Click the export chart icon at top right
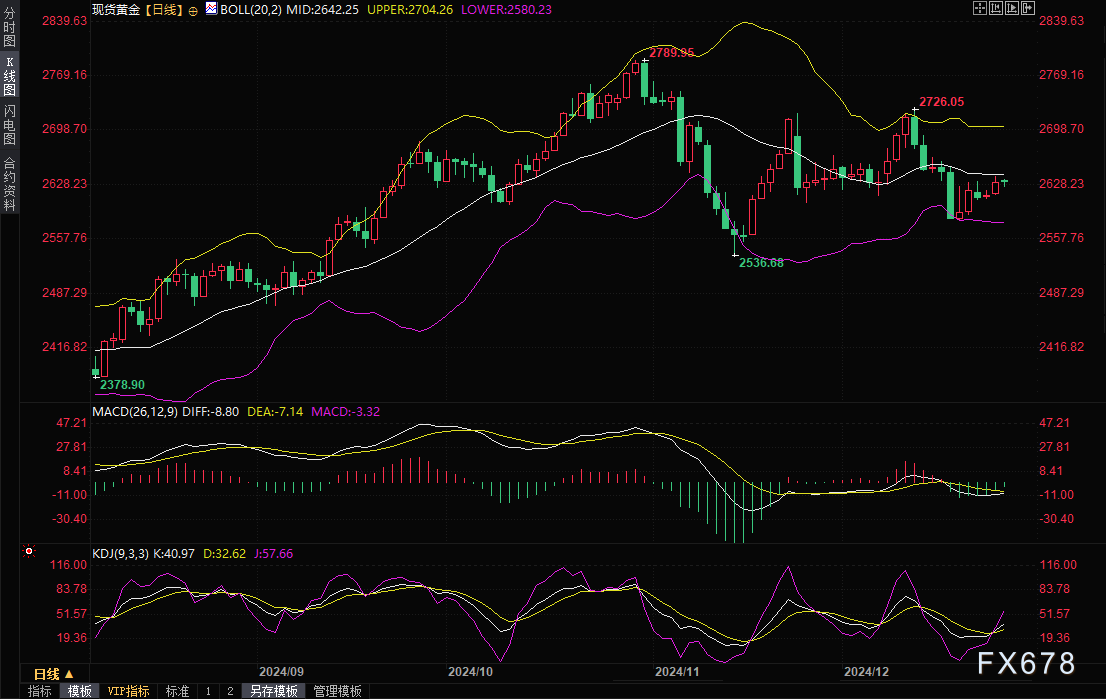 1028,8
